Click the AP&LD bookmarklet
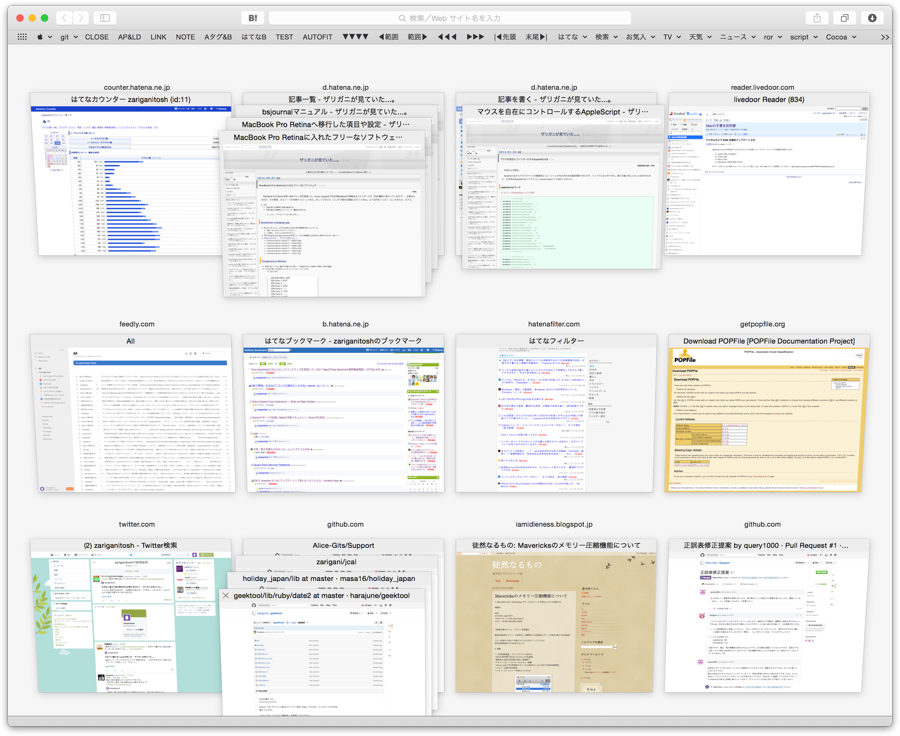 129,37
